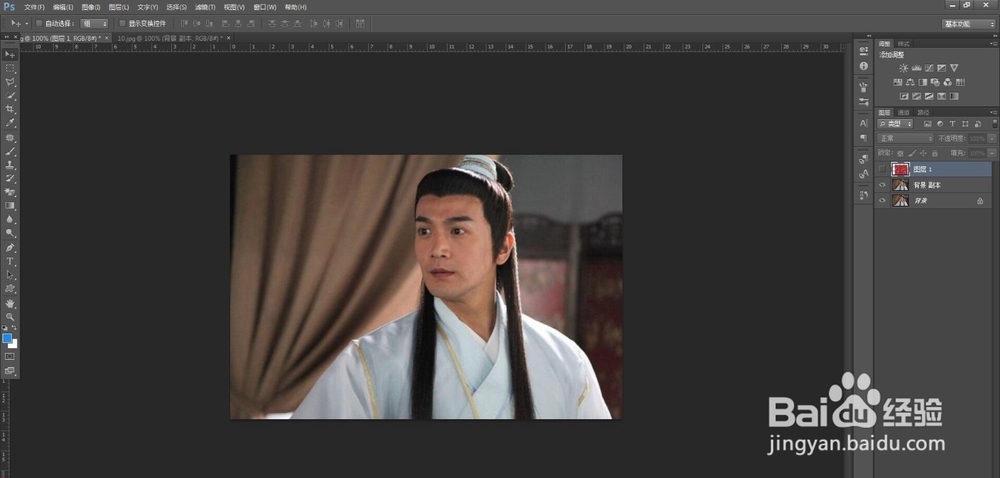Open the 滤镜(T) menu
This screenshot has width=1000, height=478.
[x=203, y=7]
